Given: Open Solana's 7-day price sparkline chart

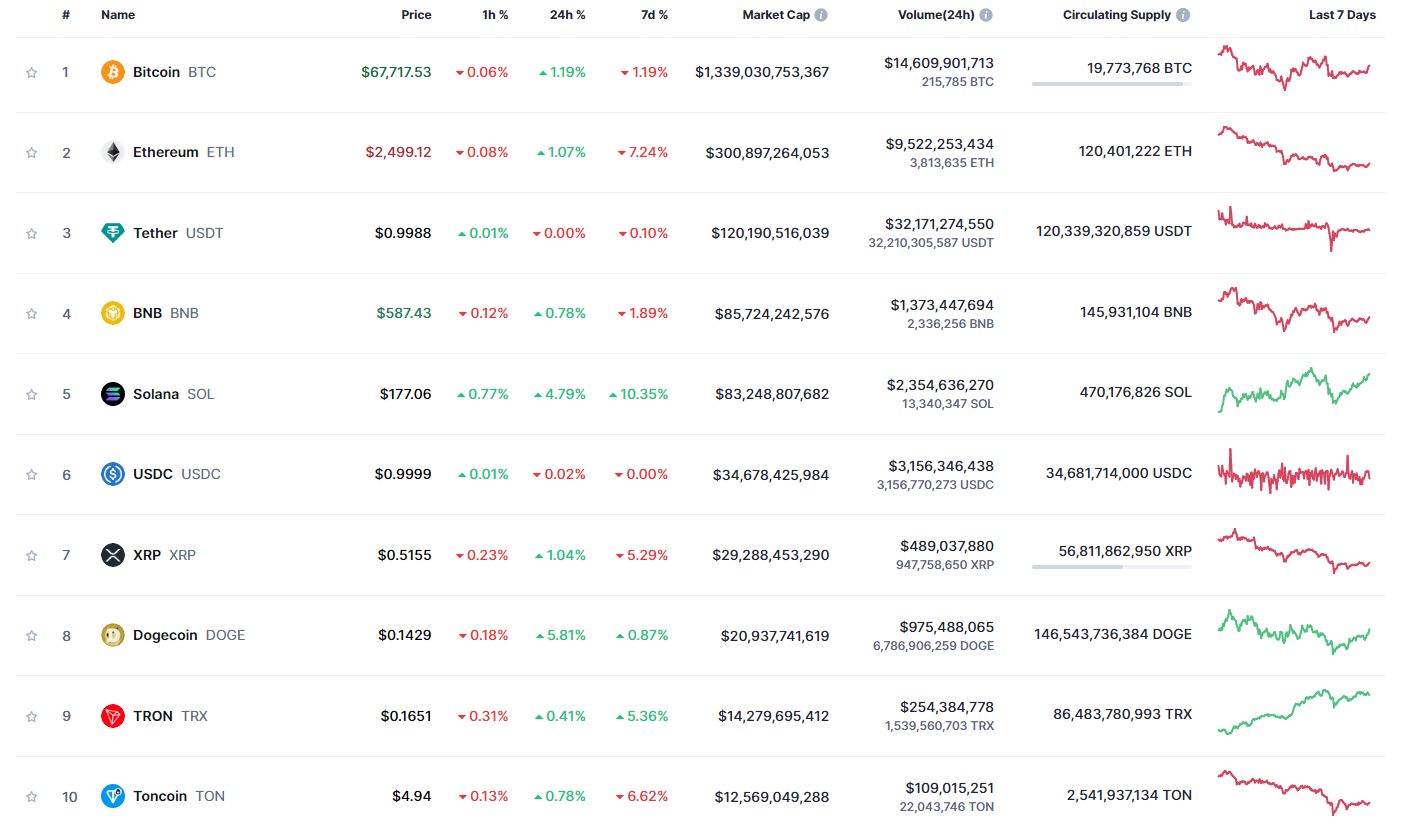Looking at the screenshot, I should tap(1294, 391).
